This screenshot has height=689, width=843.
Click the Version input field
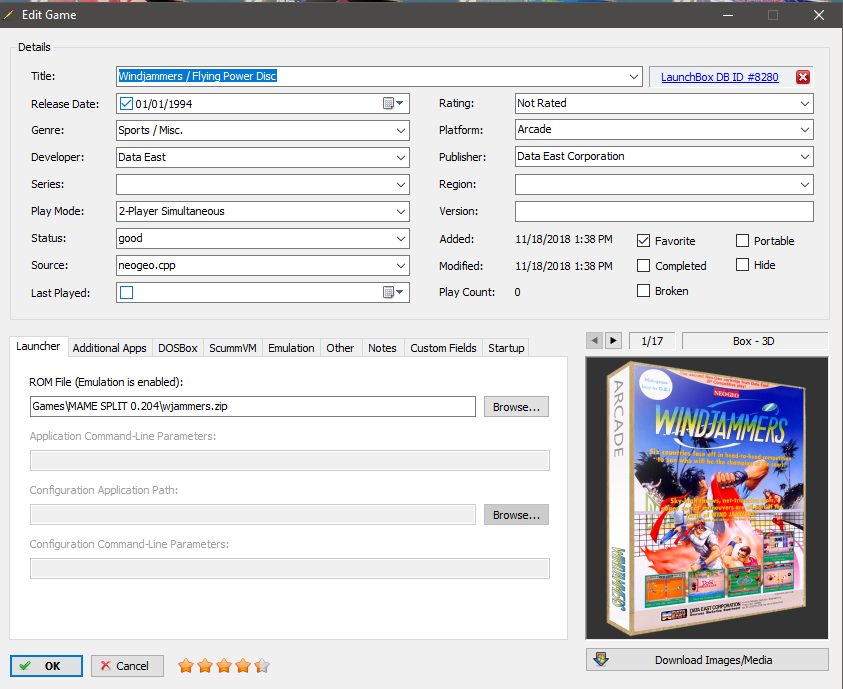pos(664,211)
